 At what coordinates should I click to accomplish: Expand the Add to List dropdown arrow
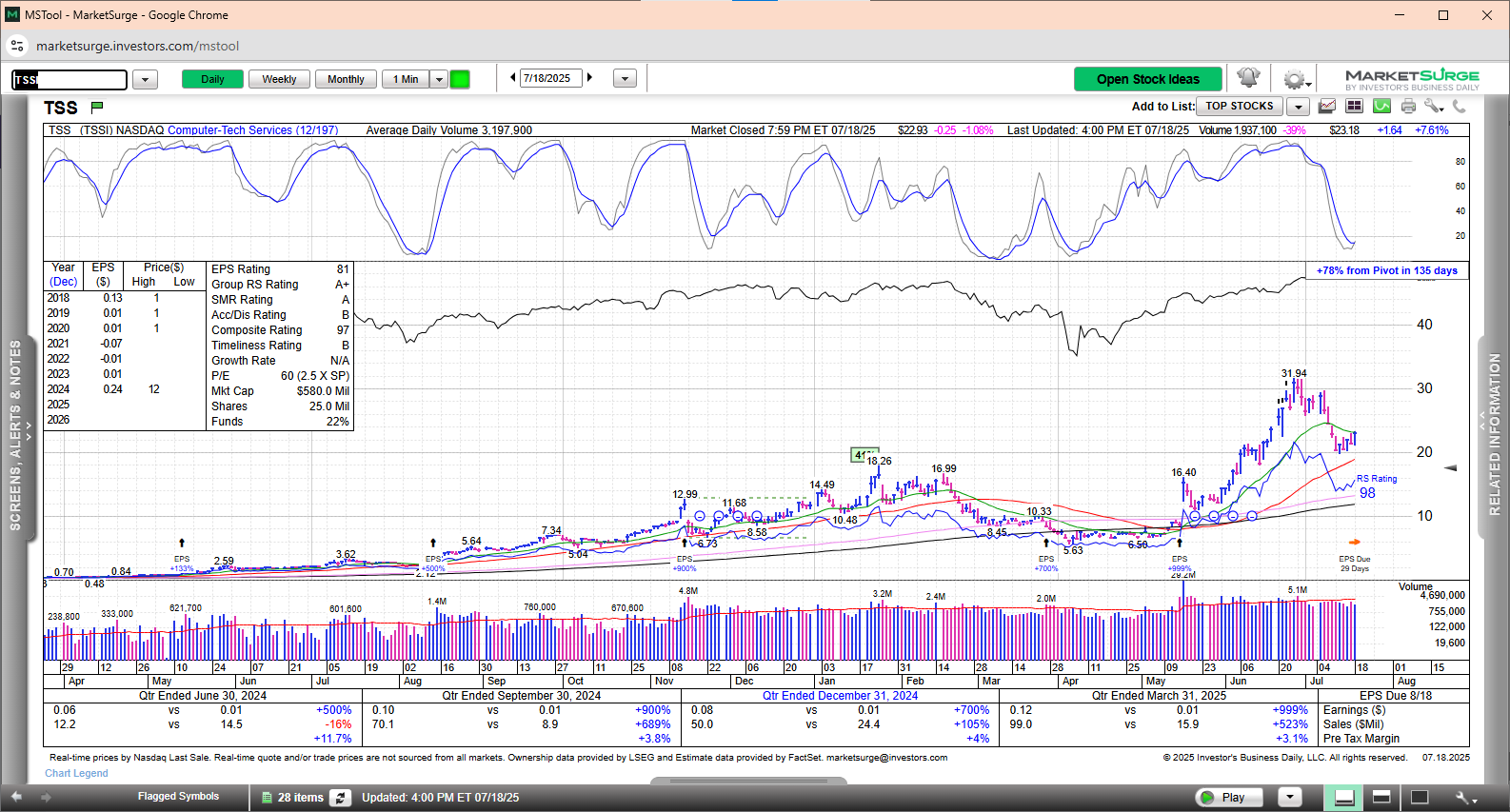coord(1299,107)
